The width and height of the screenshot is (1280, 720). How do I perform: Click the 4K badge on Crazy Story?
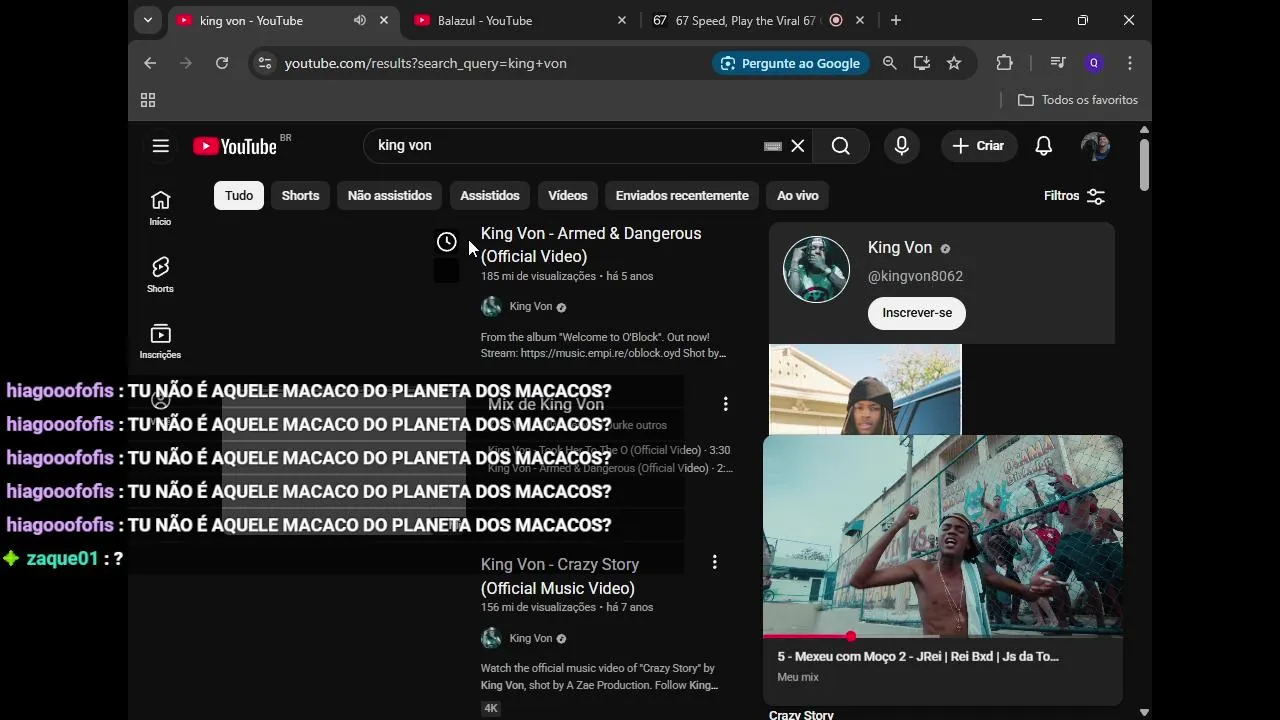pyautogui.click(x=490, y=708)
